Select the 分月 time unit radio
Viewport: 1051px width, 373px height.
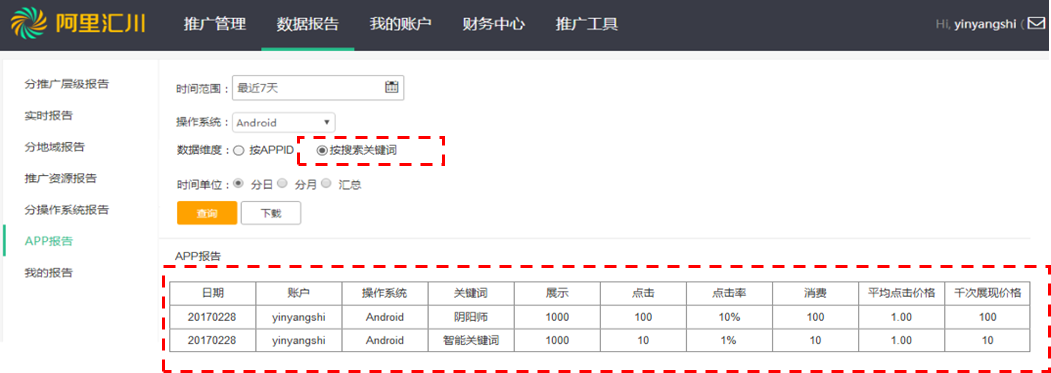[282, 183]
